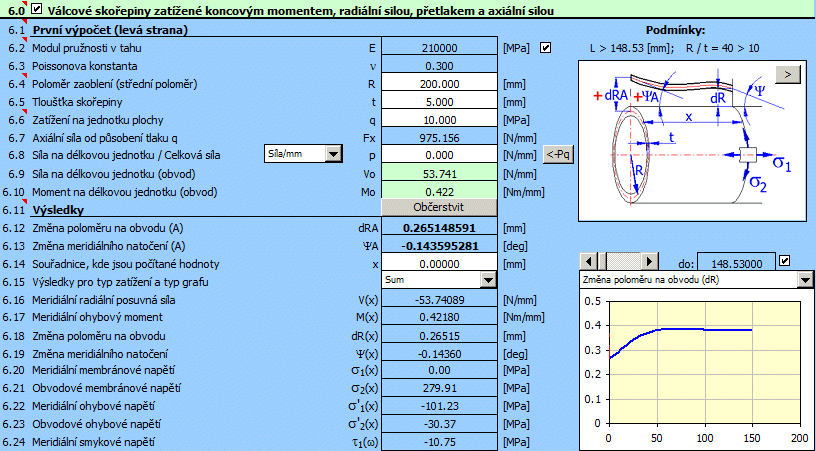816x451 pixels.
Task: Click the cylindrical shell diagram image
Action: [x=693, y=141]
